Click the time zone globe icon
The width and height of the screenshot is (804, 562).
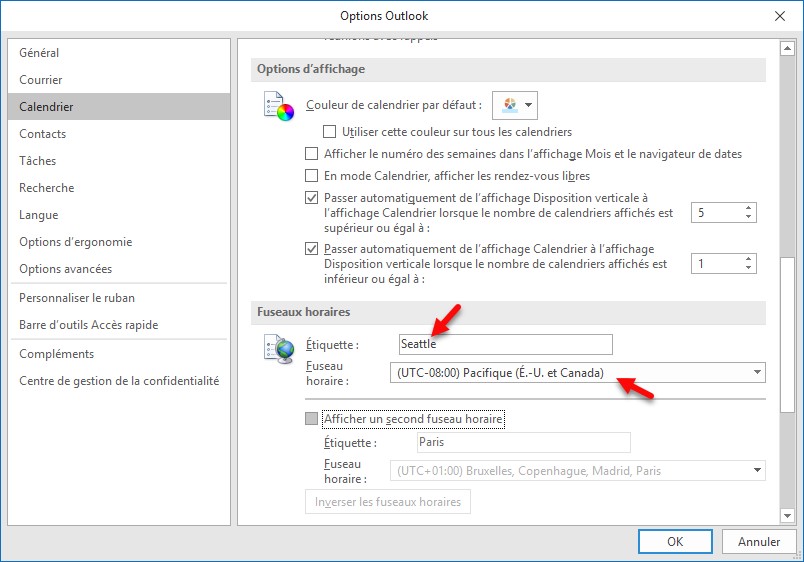[279, 349]
